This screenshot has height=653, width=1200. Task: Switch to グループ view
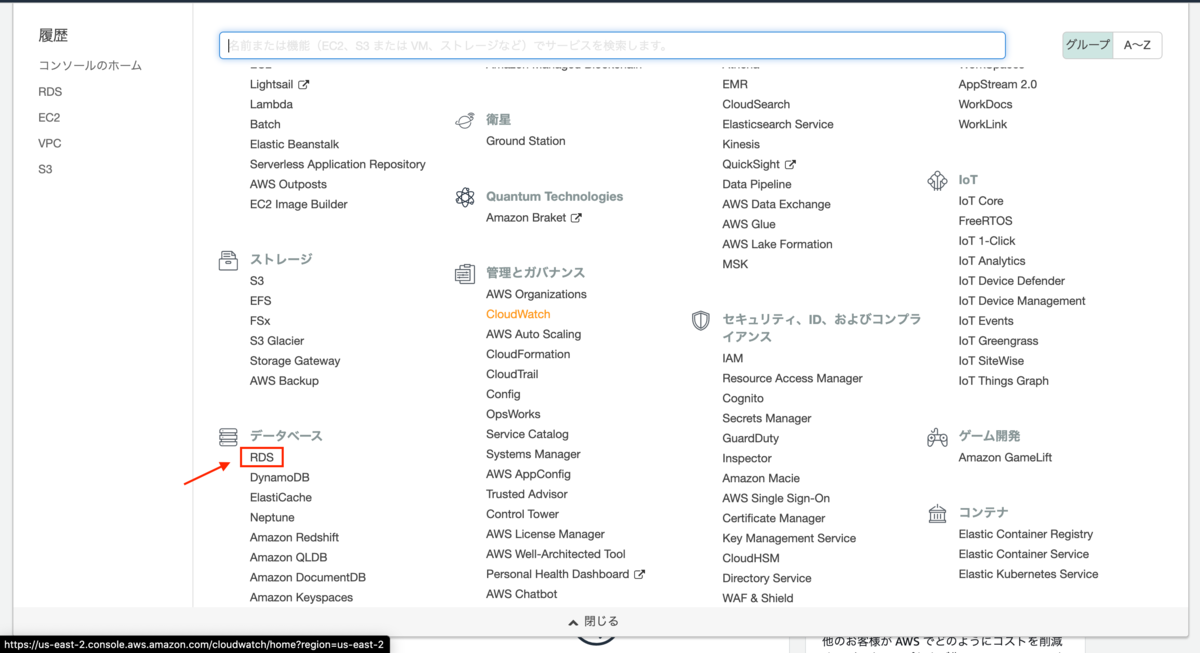[x=1087, y=45]
